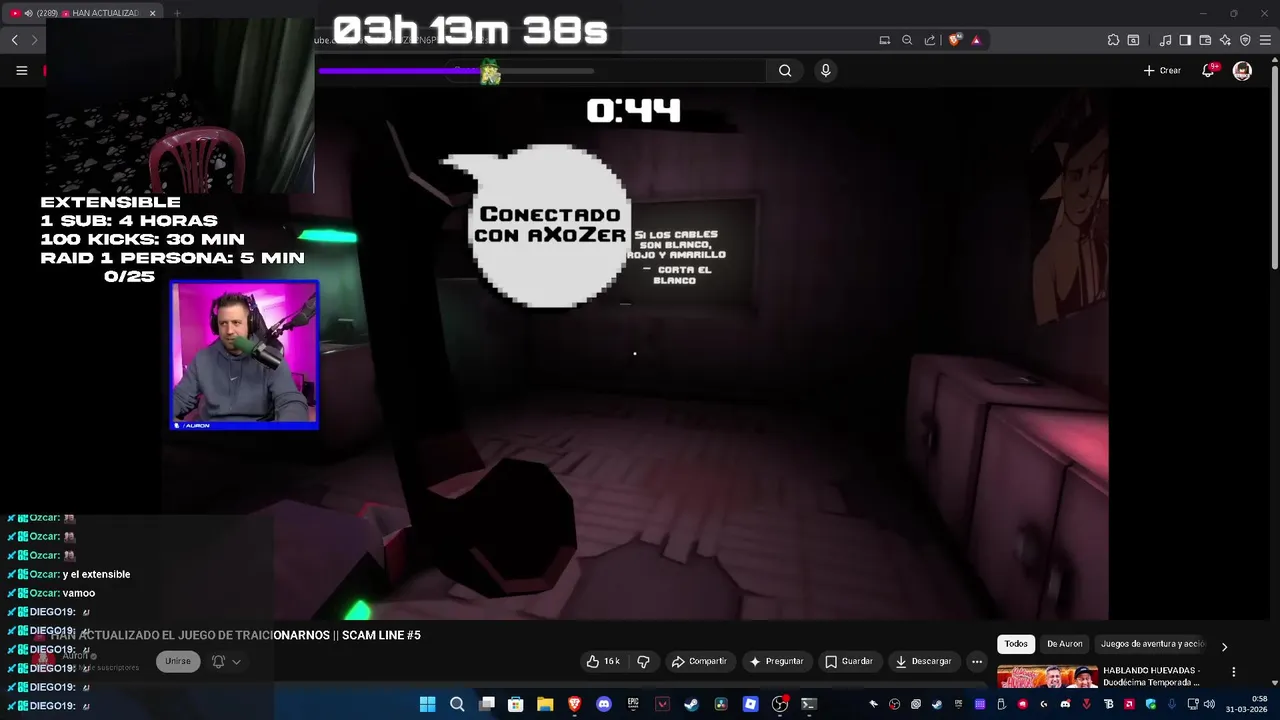The image size is (1280, 720).
Task: Open the Crear upload menu
Action: pos(1162,70)
